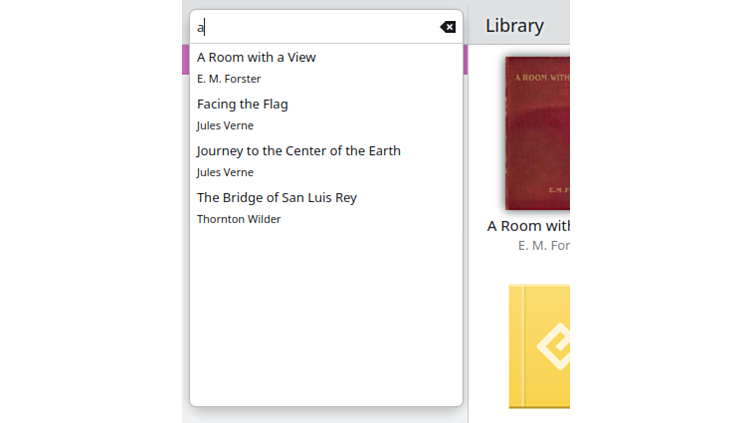752x423 pixels.
Task: Clear the search text with the backspace icon
Action: tap(447, 27)
